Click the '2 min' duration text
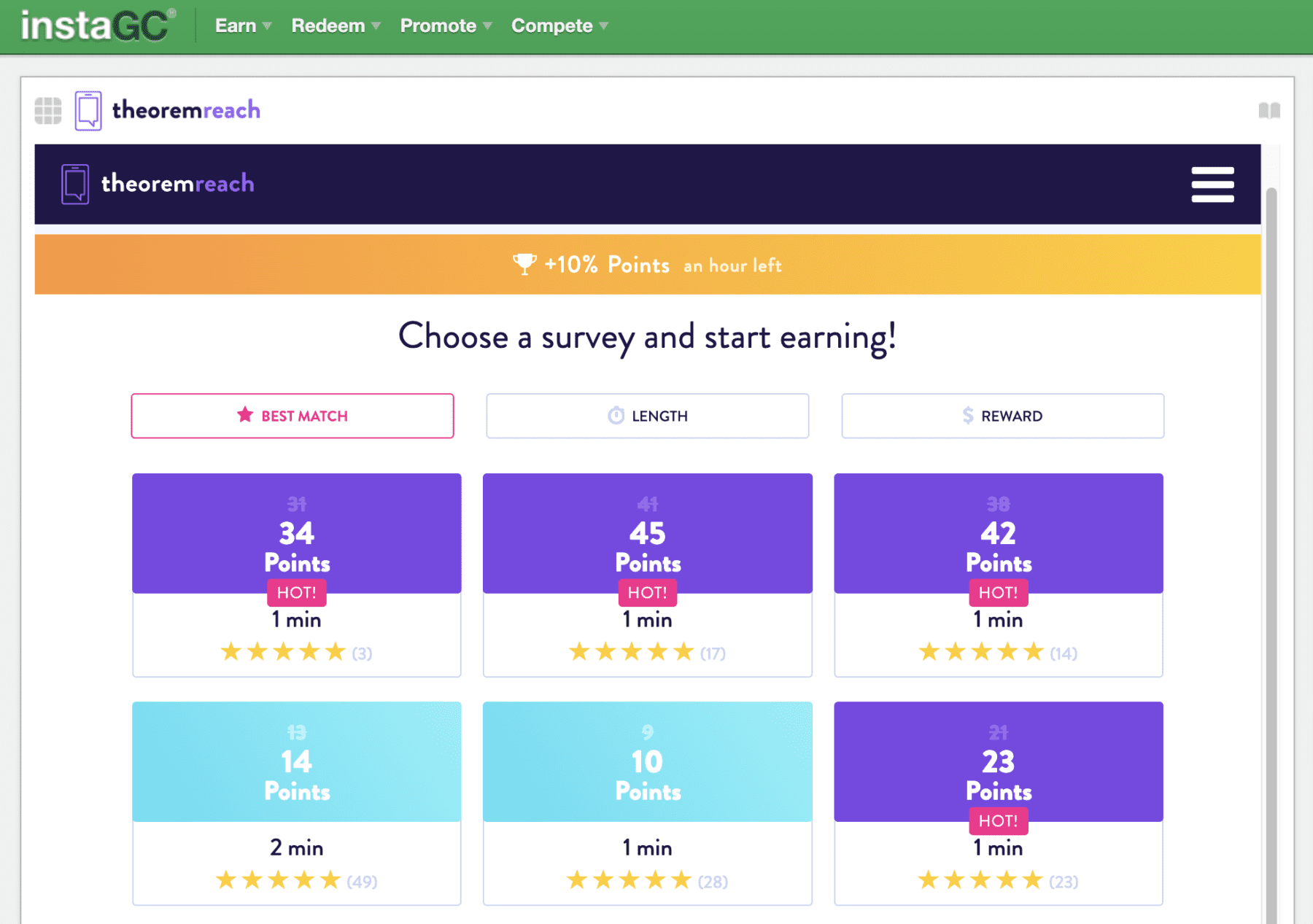Screen dimensions: 1313x924 (x=297, y=847)
